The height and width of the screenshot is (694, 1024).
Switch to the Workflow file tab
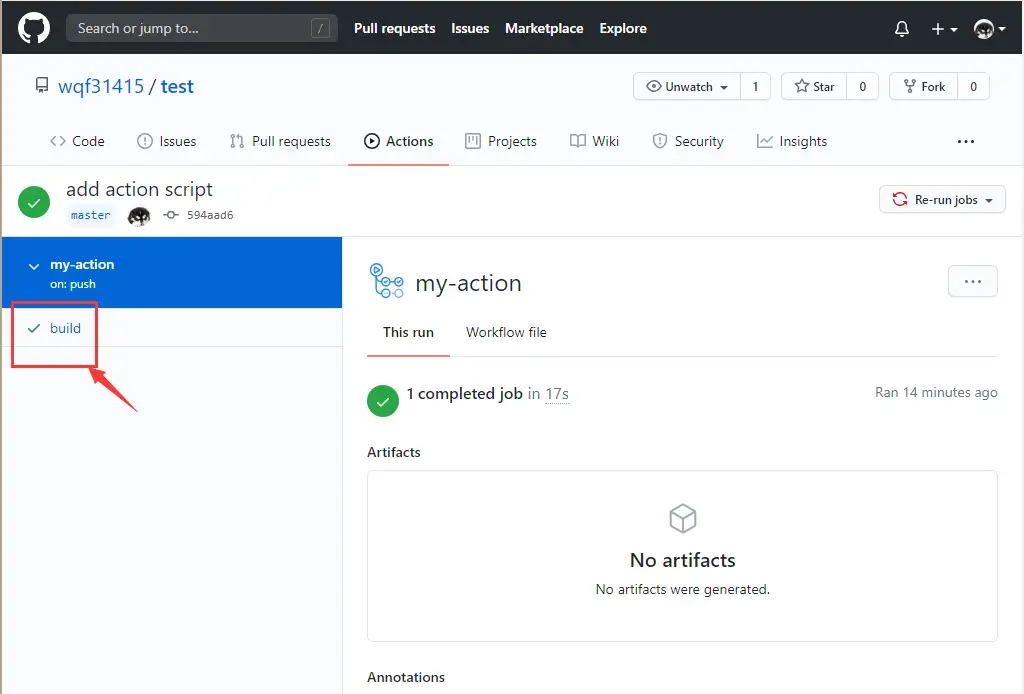[x=506, y=332]
